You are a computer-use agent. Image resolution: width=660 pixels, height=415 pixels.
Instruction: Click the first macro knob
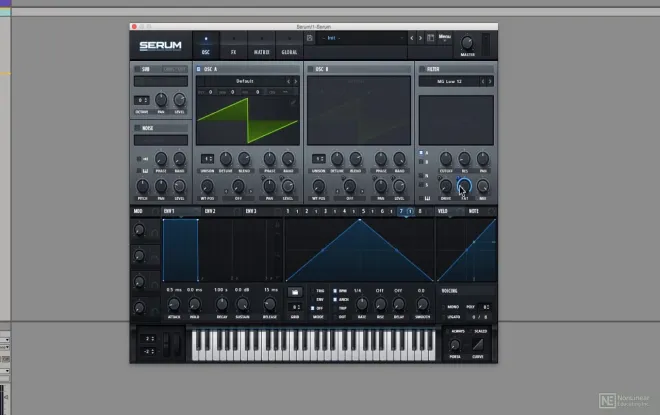138,230
